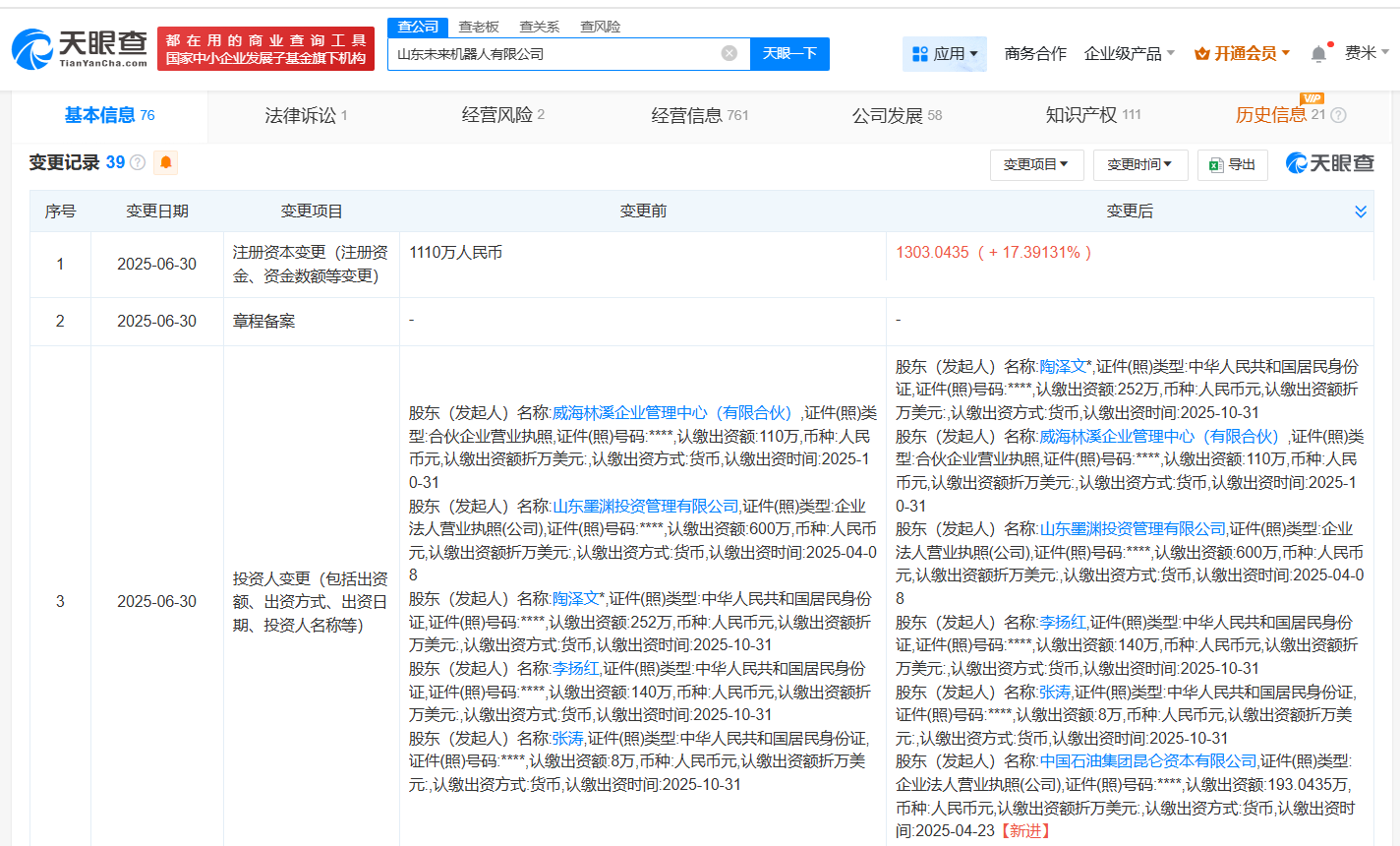The image size is (1400, 846).
Task: Click the help icon next to 历史信息
Action: click(x=1338, y=115)
